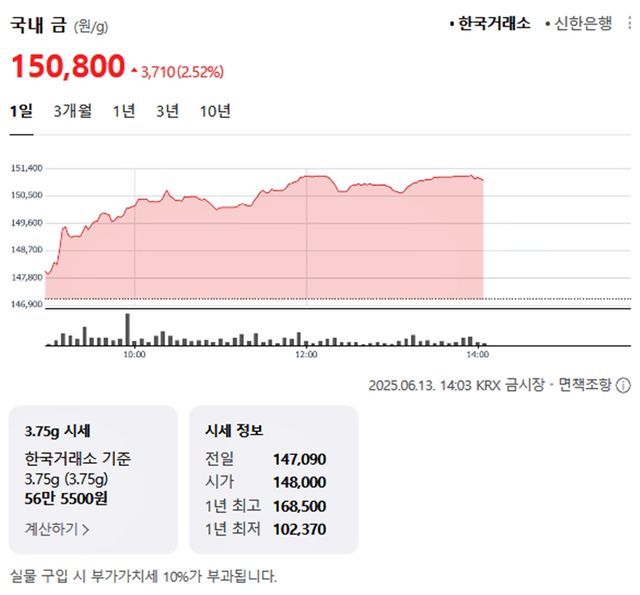Click the 전일 147,090 value

299,459
